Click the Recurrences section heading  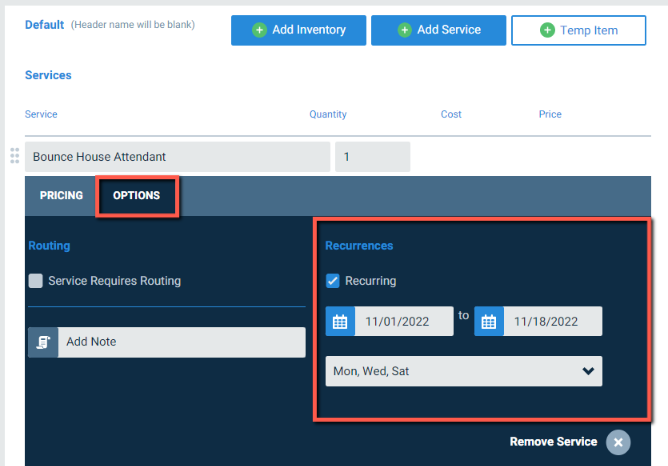(x=359, y=246)
